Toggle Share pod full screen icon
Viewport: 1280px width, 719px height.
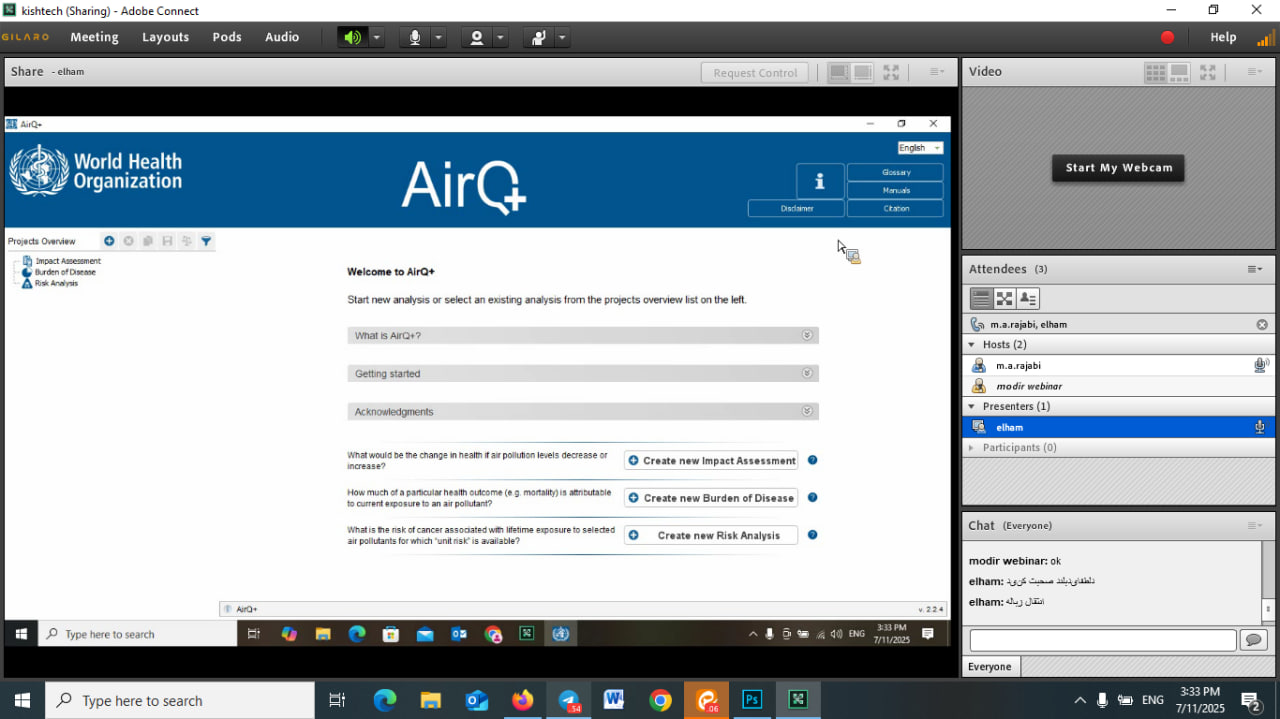point(891,72)
